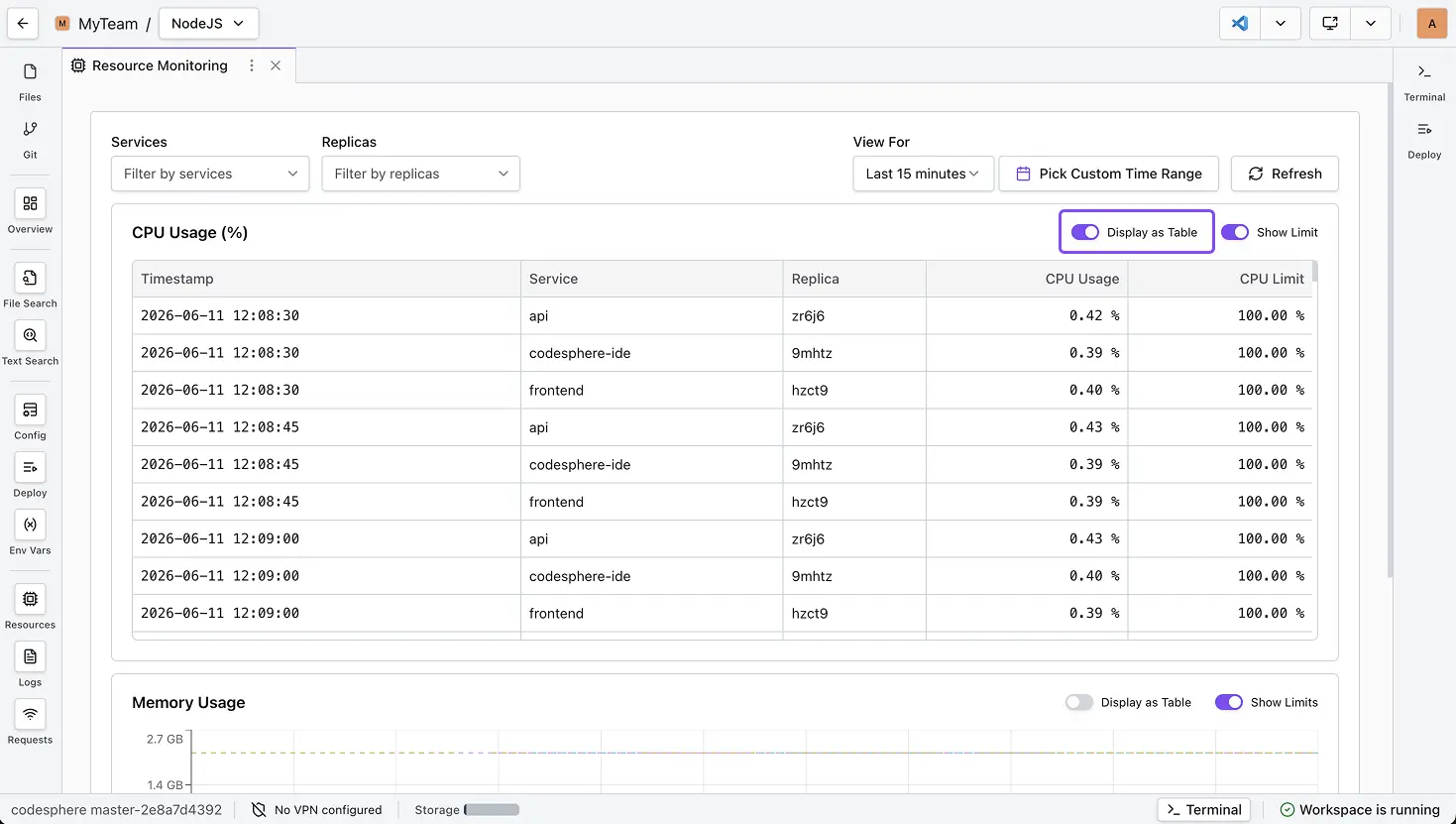1456x824 pixels.
Task: Open the Last 15 minutes dropdown
Action: click(923, 174)
